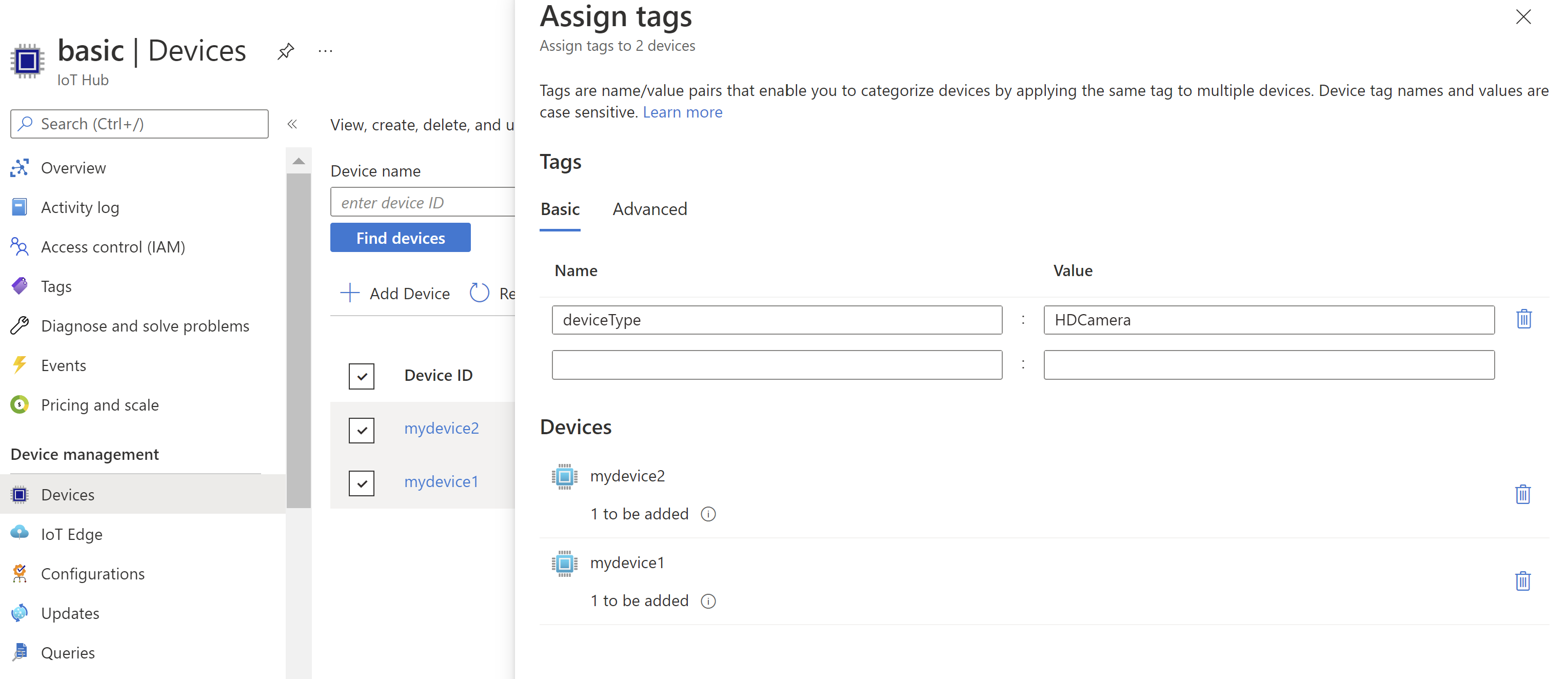Toggle the Device ID column checkbox
Viewport: 1568px width, 679px height.
[362, 376]
